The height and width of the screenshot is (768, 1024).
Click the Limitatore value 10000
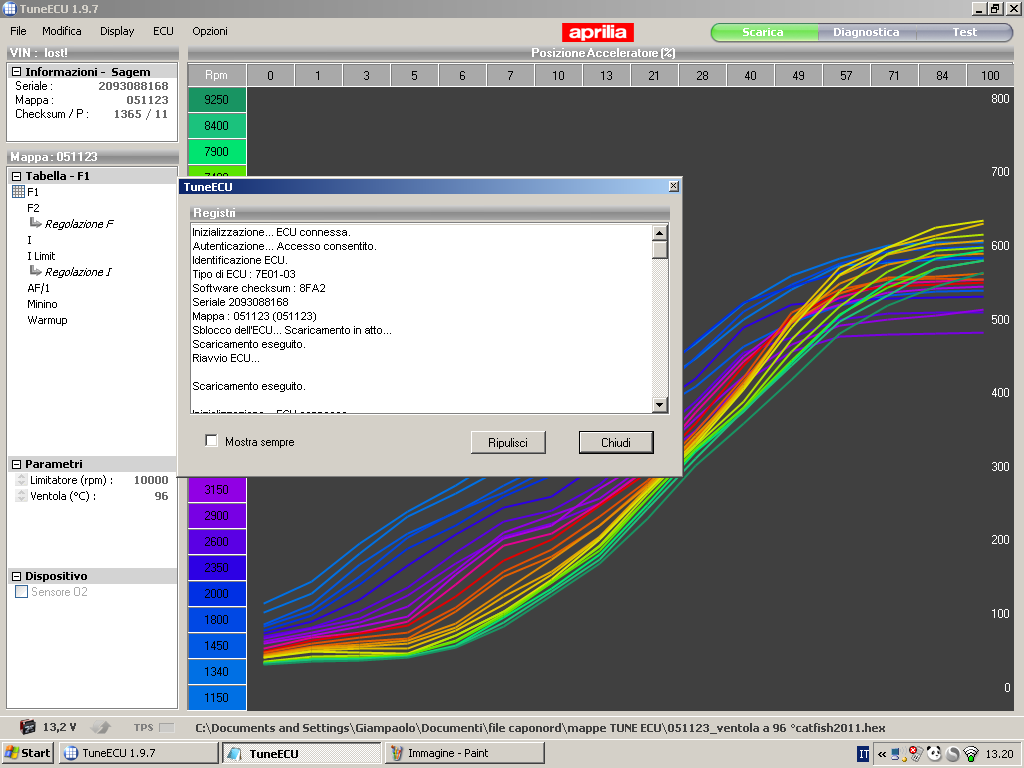point(151,480)
